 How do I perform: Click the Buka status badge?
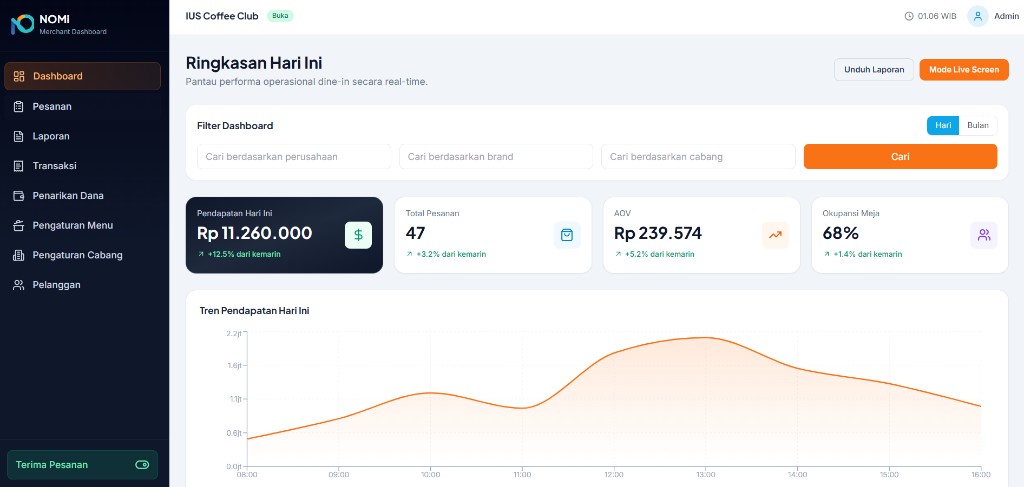[x=280, y=16]
